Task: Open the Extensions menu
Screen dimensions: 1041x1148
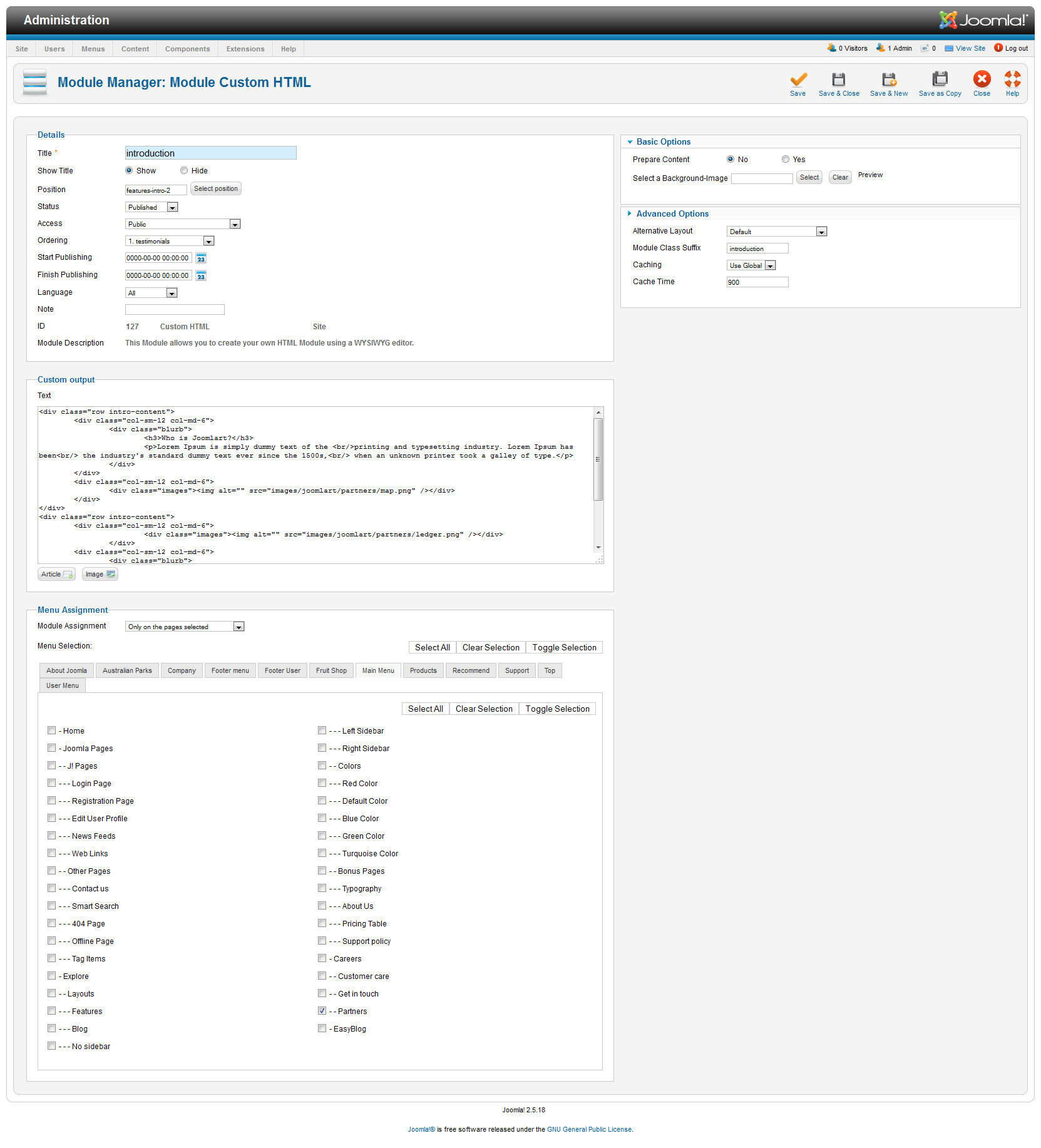Action: [x=245, y=49]
